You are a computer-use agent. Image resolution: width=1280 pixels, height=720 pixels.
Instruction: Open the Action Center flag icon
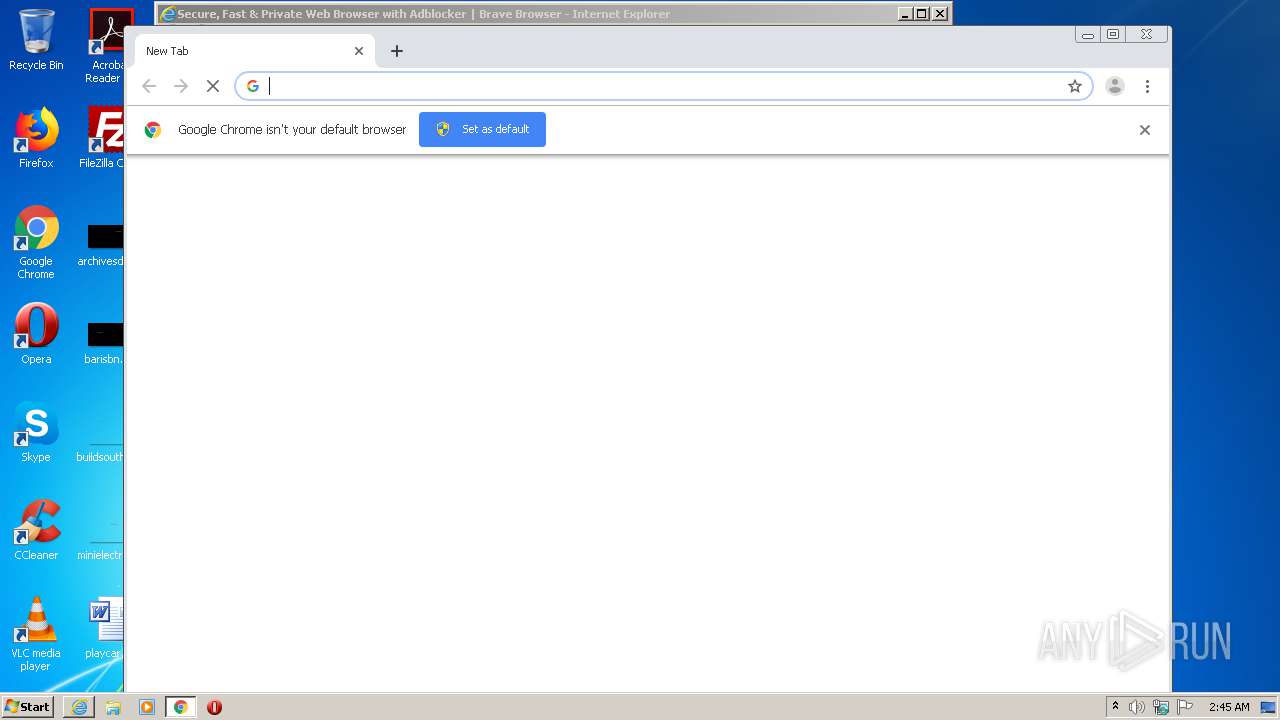coord(1185,707)
